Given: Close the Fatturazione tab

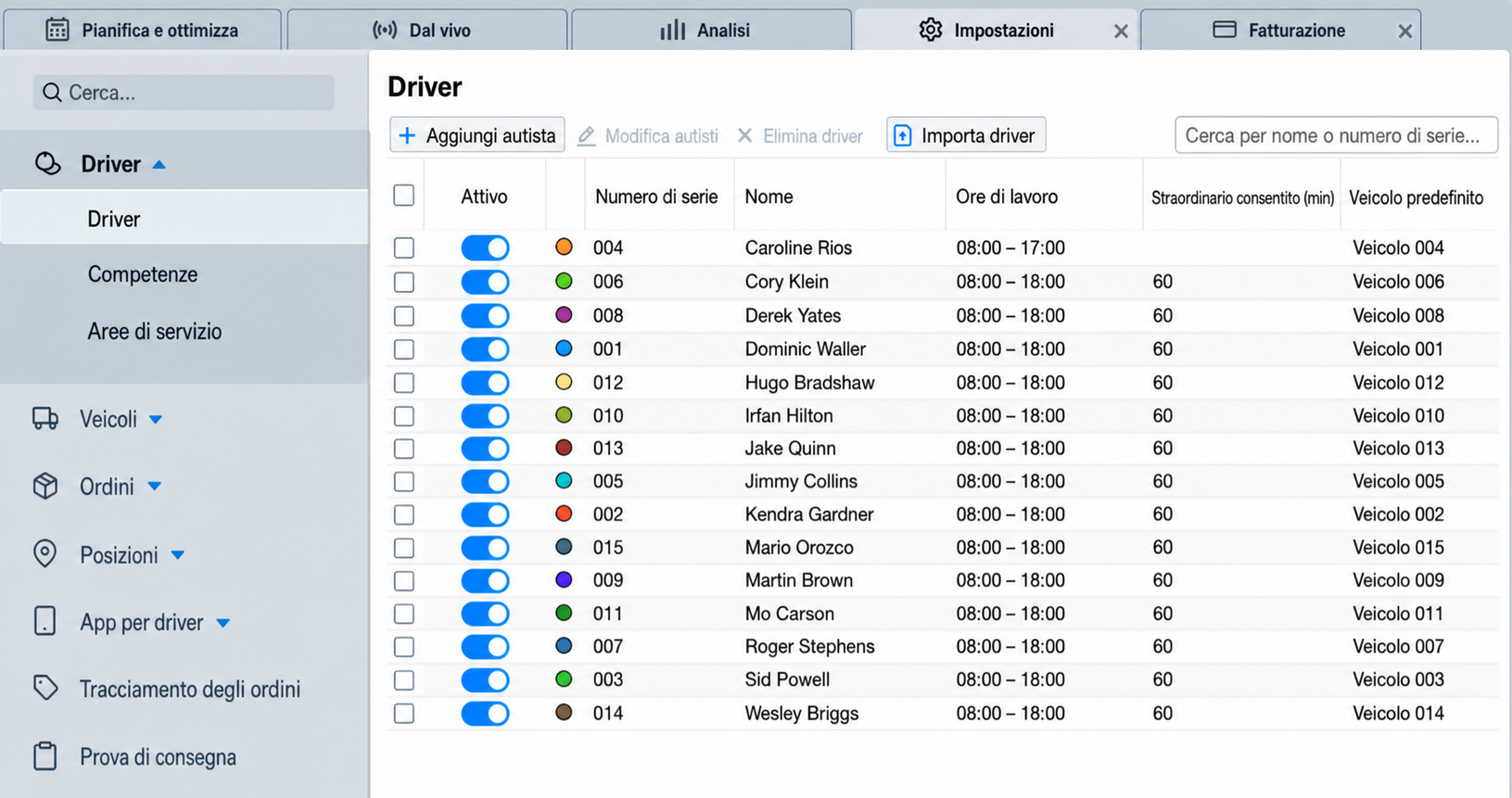Looking at the screenshot, I should coord(1405,32).
